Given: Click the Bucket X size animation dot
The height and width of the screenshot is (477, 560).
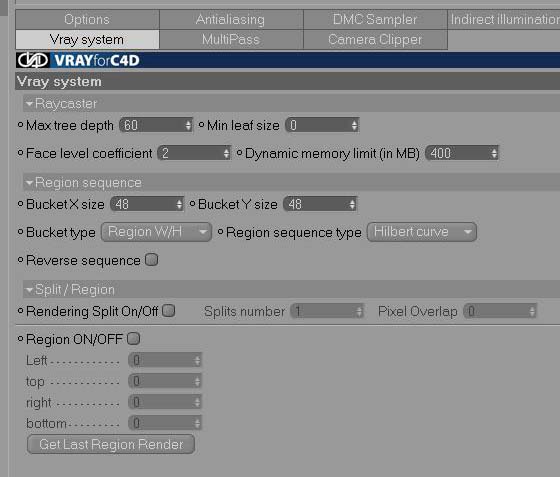Looking at the screenshot, I should pos(20,204).
